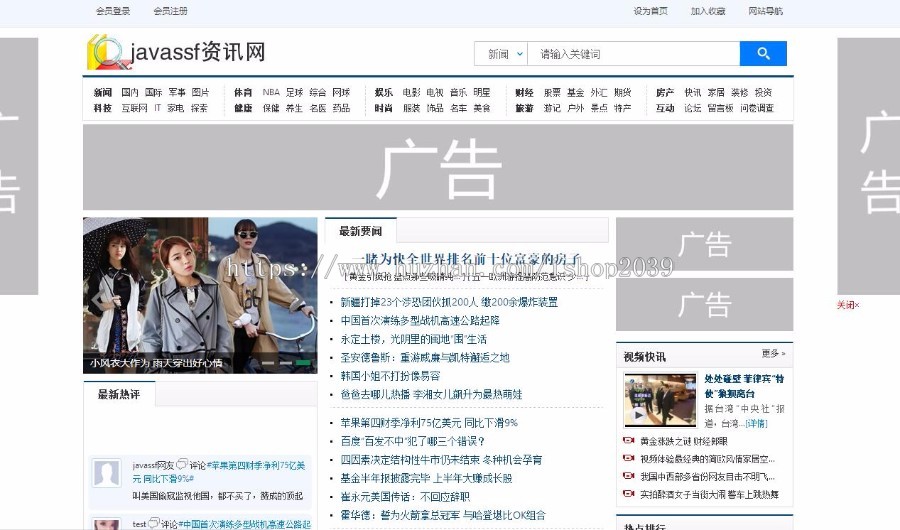The height and width of the screenshot is (530, 900).
Task: Open article 霍华德 誓为火箭拿总冠军
Action: pos(443,514)
